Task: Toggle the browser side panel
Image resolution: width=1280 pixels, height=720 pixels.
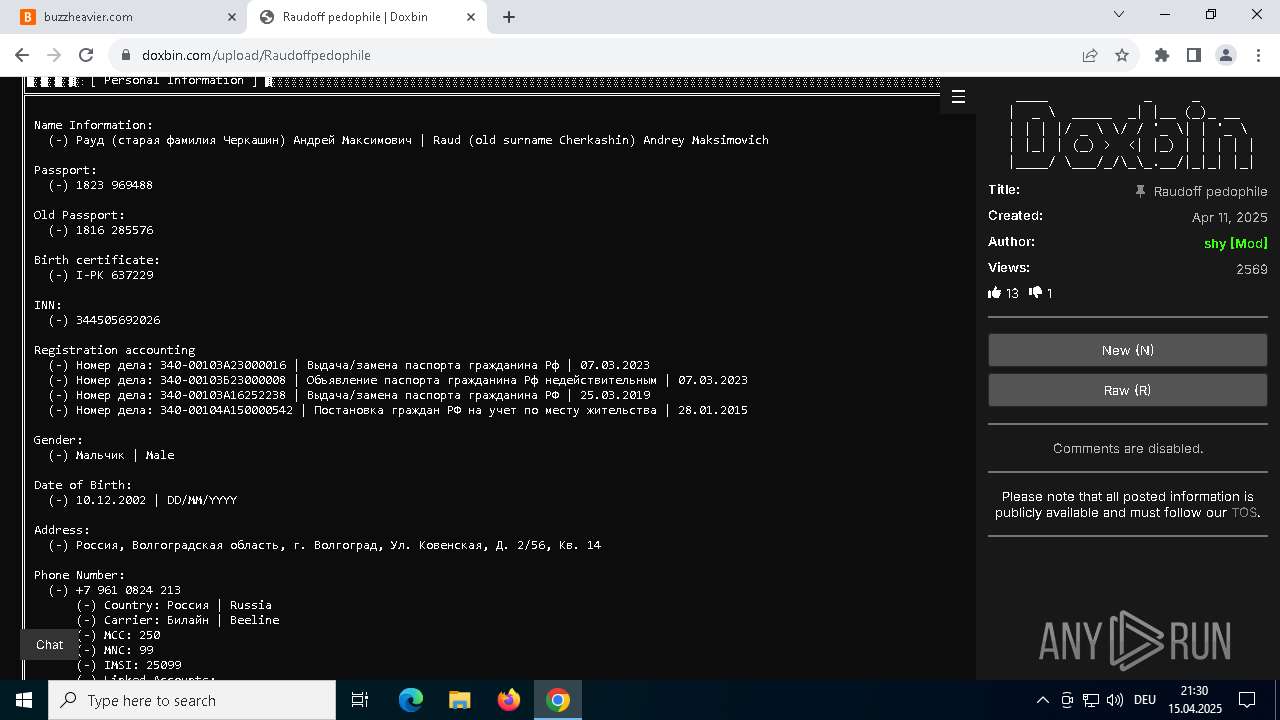Action: tap(1194, 55)
